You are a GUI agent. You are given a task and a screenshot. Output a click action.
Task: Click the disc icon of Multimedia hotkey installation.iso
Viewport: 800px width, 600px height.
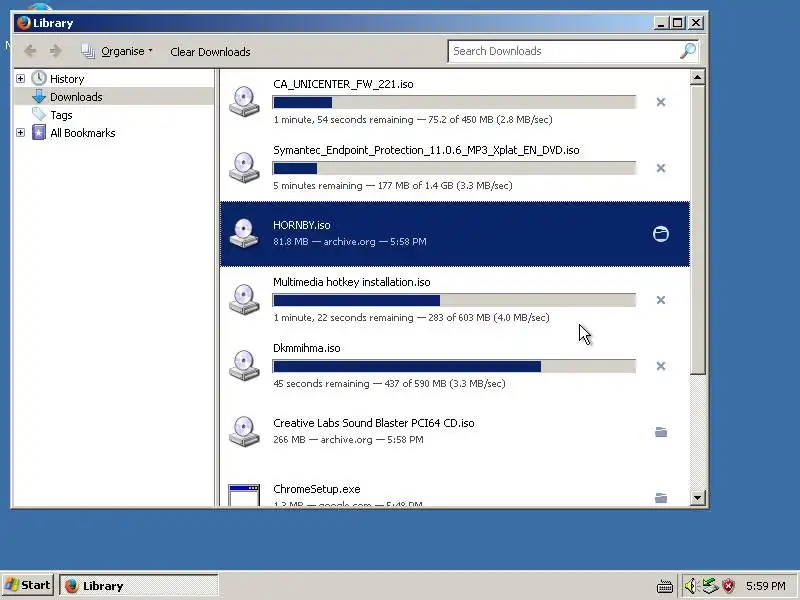click(244, 299)
